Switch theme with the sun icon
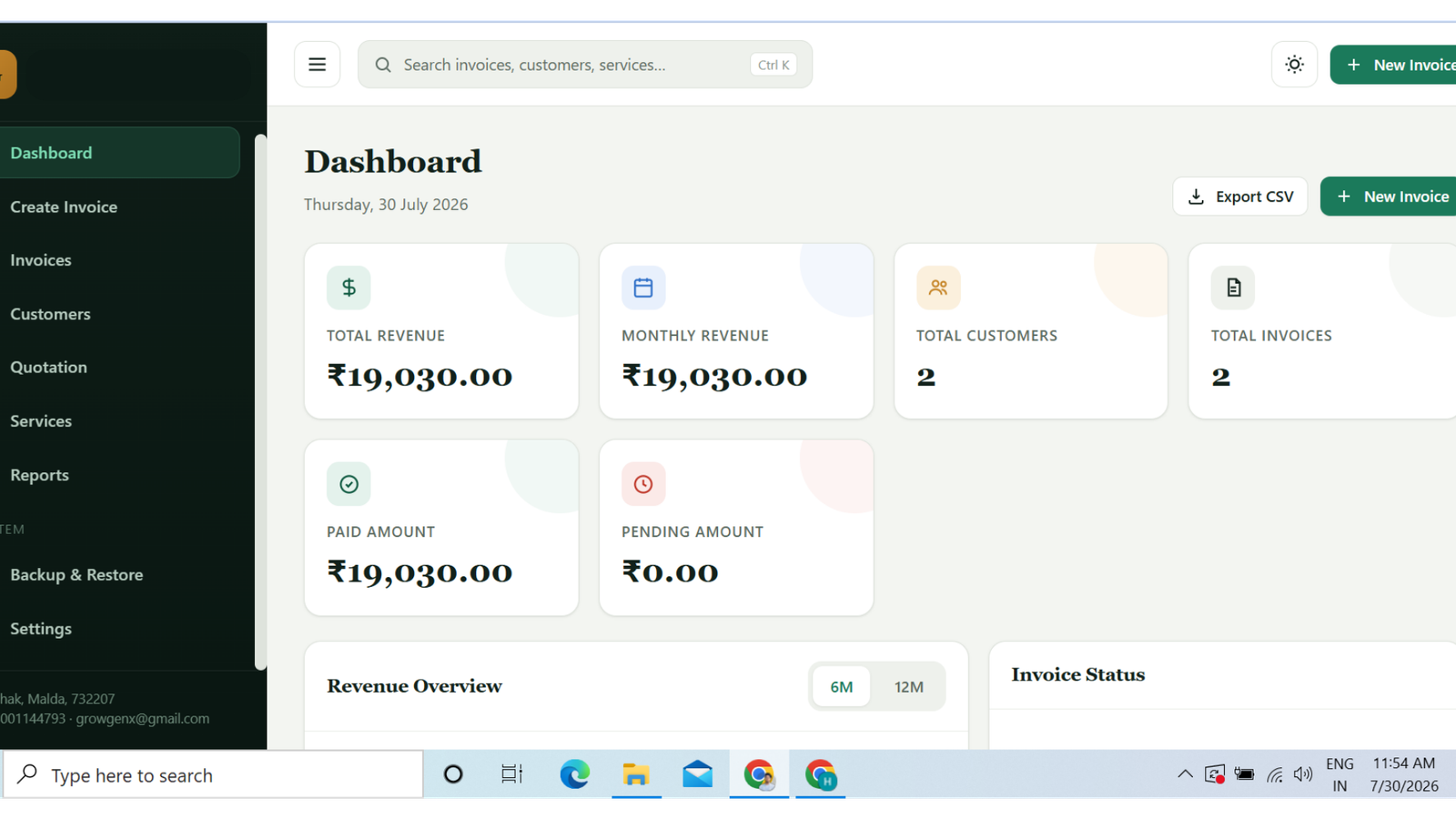The image size is (1456, 819). 1294,65
